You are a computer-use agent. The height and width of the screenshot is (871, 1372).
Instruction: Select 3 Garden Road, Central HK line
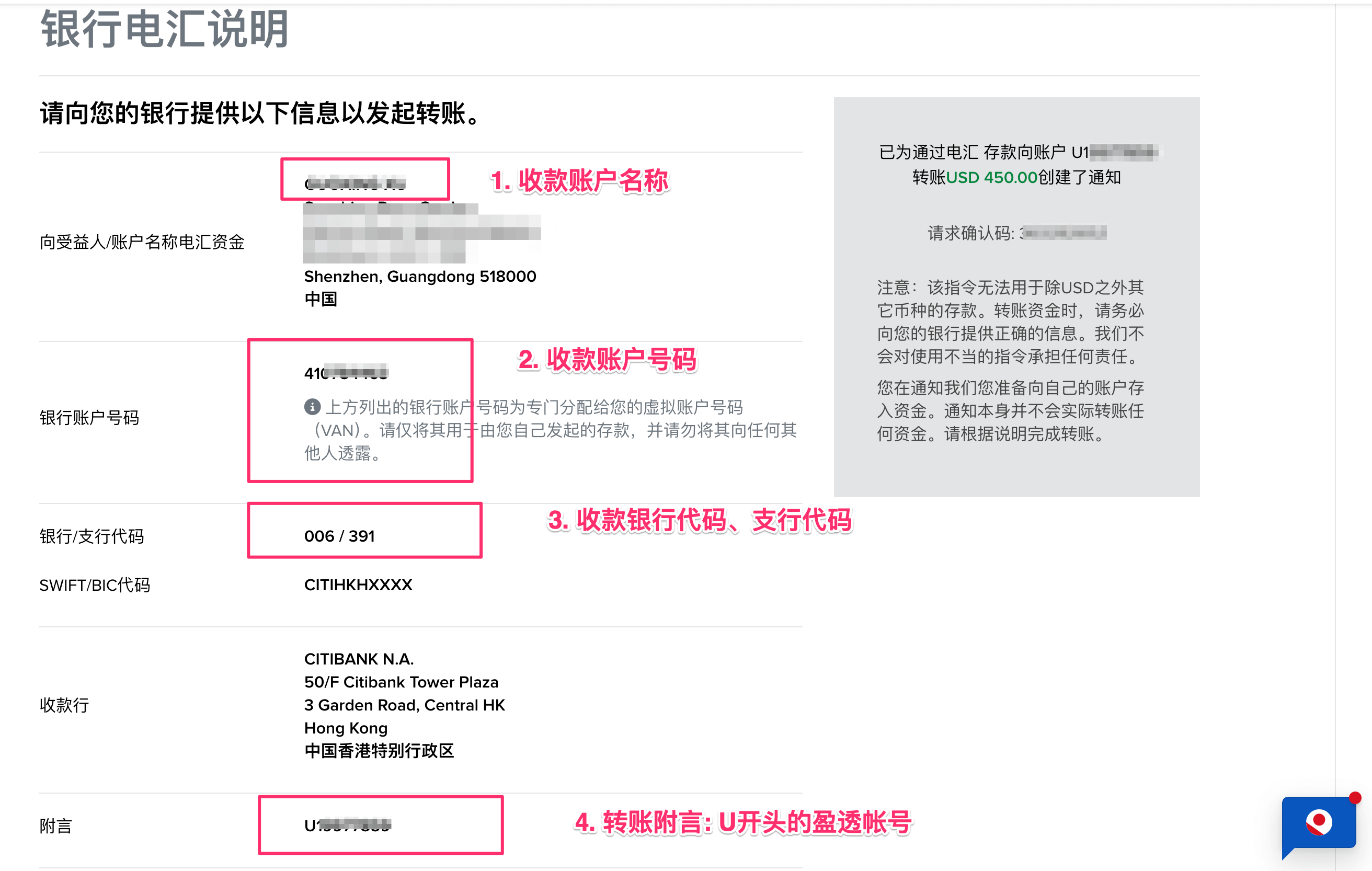(404, 705)
